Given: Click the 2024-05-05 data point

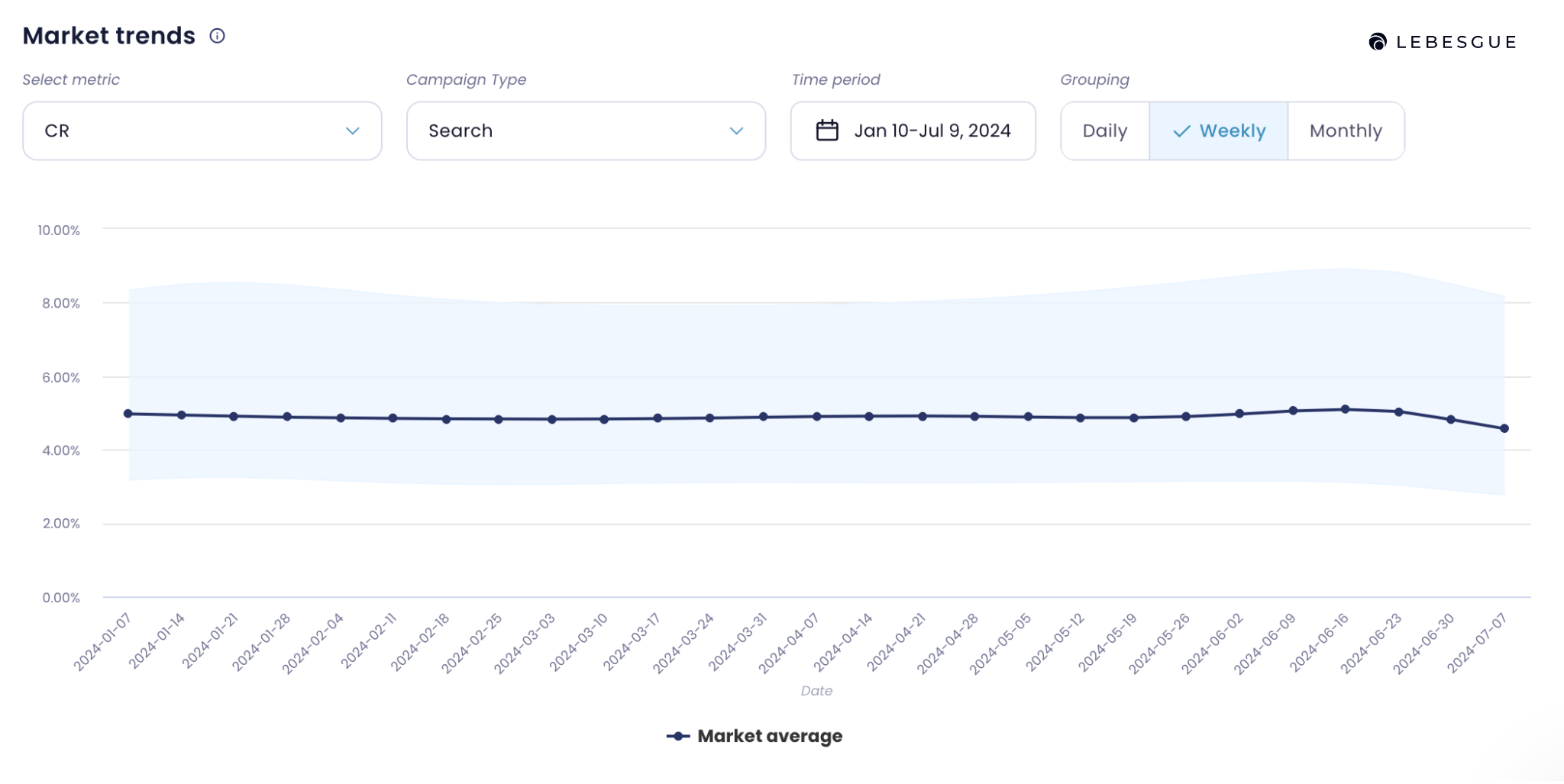Looking at the screenshot, I should pyautogui.click(x=1028, y=417).
